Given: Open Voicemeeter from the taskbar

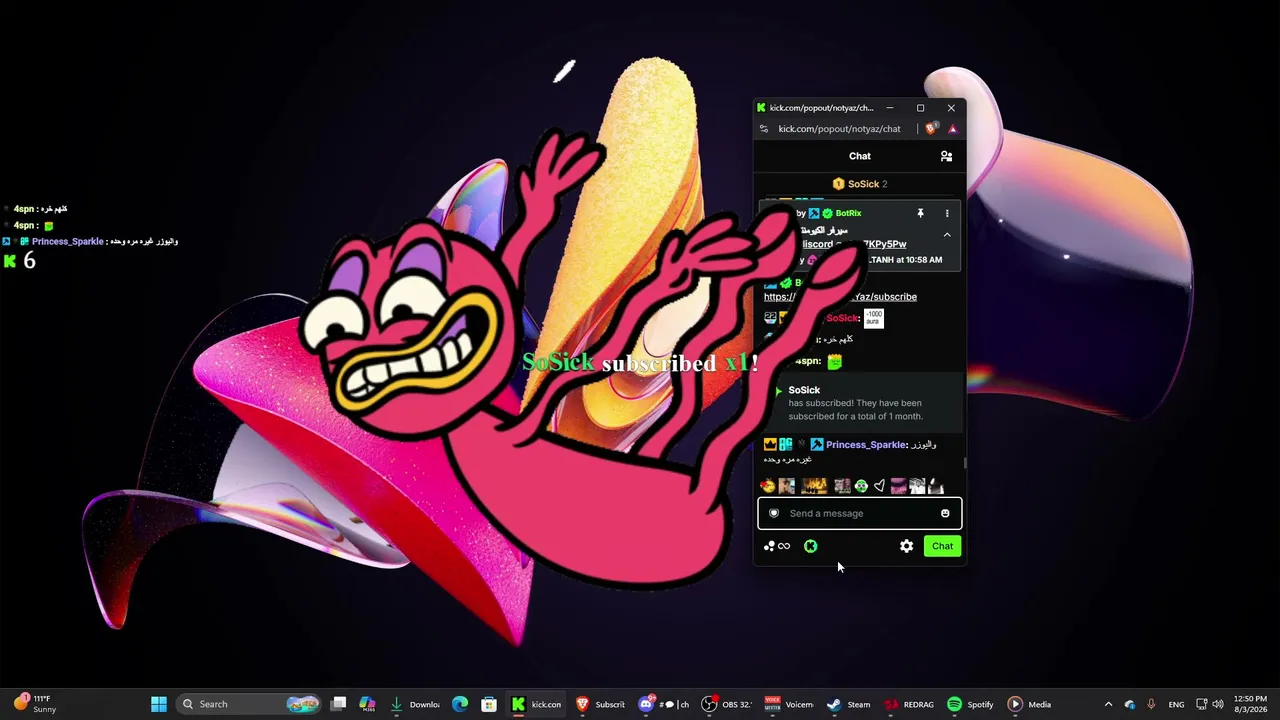Looking at the screenshot, I should (790, 704).
